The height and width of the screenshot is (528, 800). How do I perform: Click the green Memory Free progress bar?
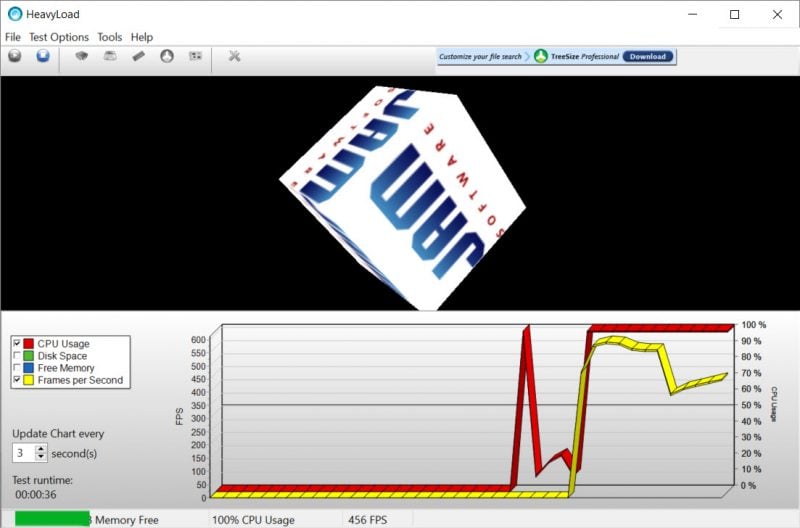pyautogui.click(x=52, y=518)
